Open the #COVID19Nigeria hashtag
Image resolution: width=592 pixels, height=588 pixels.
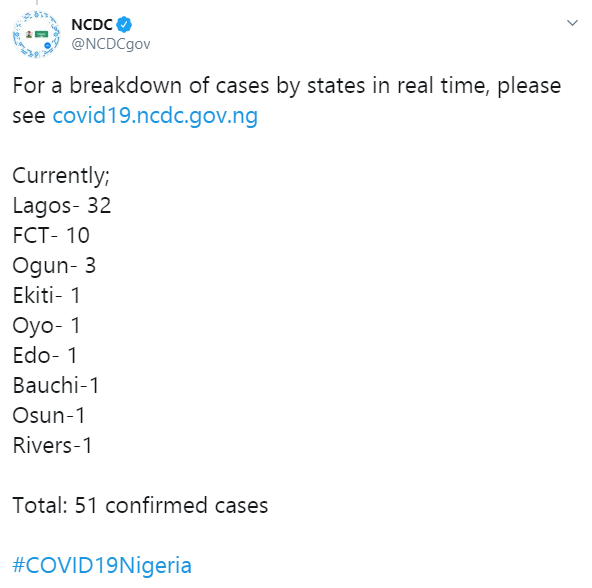[x=102, y=565]
